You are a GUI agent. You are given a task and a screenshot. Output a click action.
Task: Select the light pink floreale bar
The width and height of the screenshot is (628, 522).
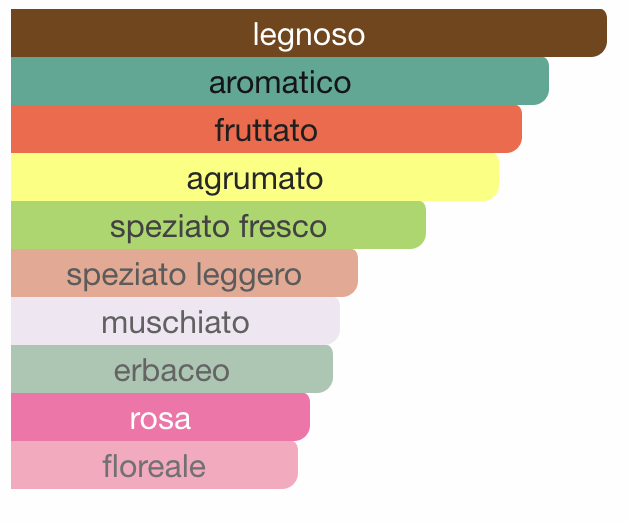tap(154, 465)
